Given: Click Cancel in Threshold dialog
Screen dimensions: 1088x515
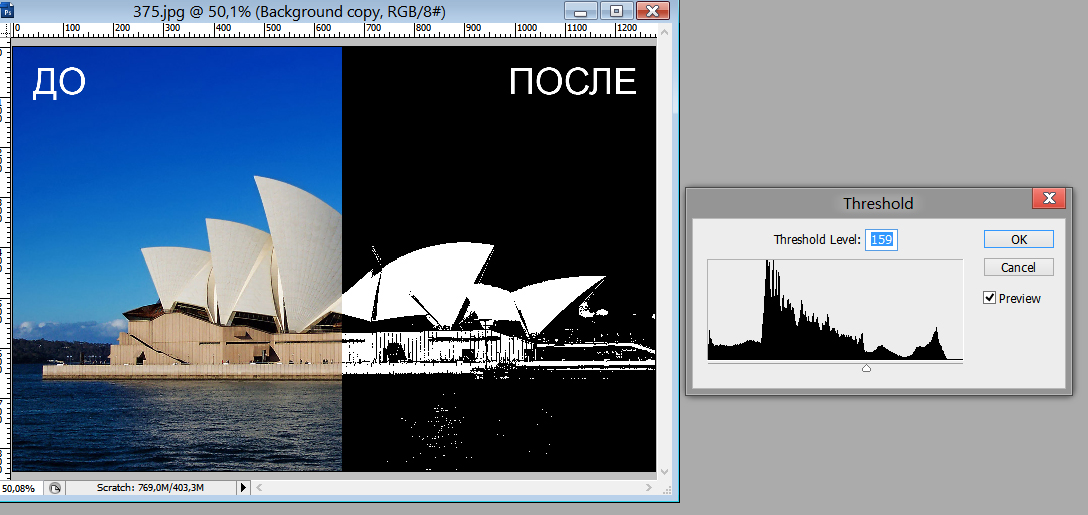Looking at the screenshot, I should (1019, 267).
